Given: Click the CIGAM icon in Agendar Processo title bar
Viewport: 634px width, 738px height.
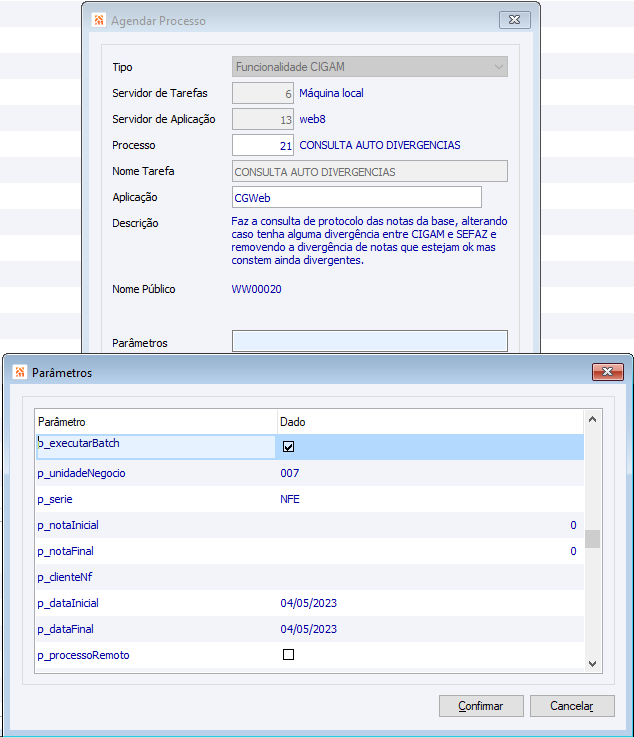Looking at the screenshot, I should click(x=99, y=20).
